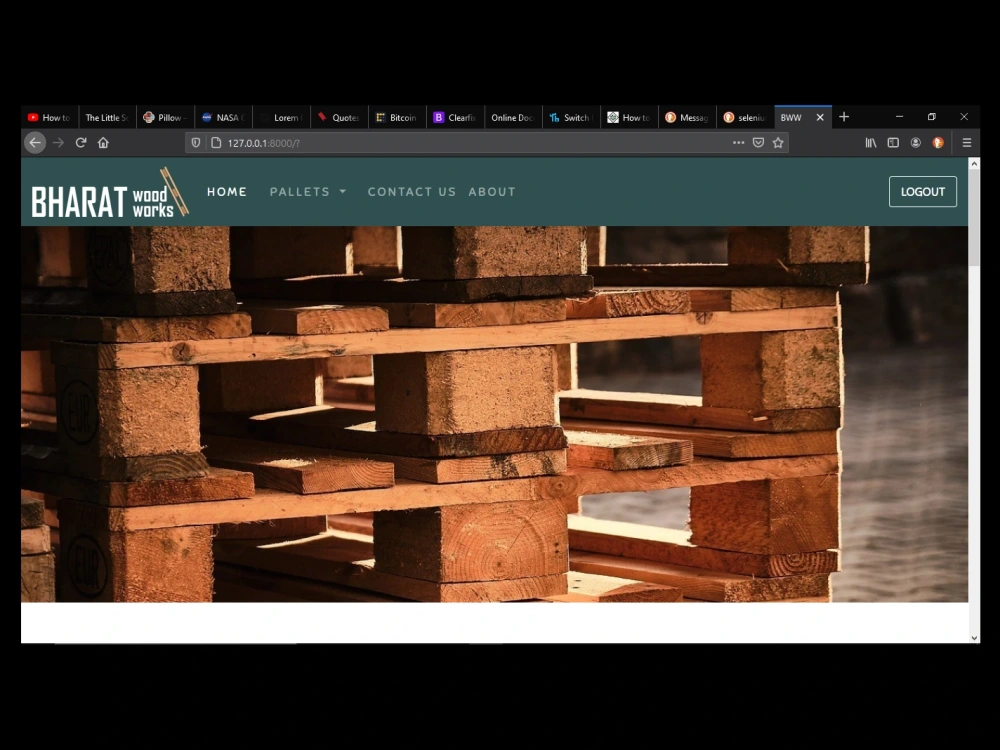Switch to the Pillow tab
1000x750 pixels.
[x=165, y=117]
